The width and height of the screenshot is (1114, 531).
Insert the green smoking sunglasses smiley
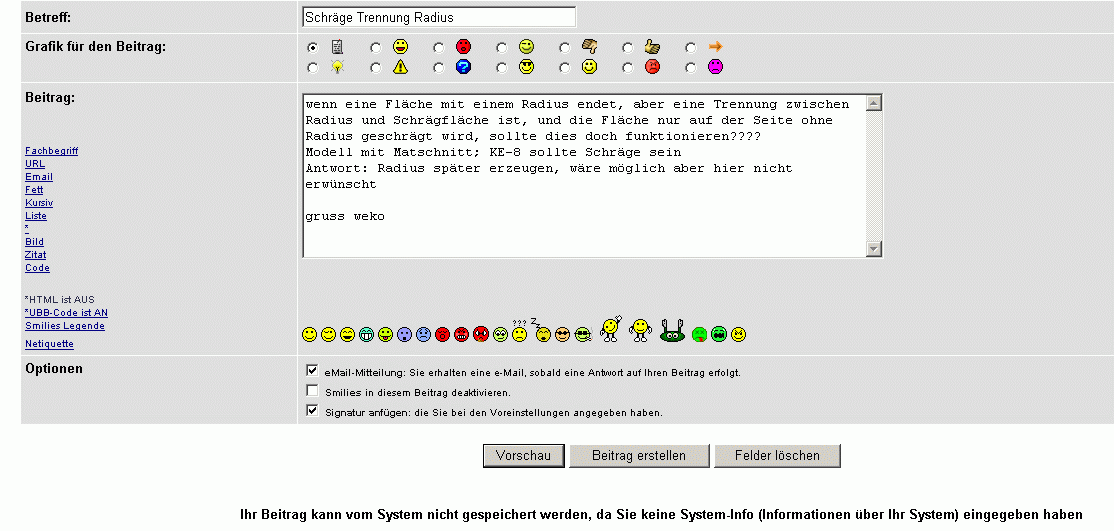(583, 335)
